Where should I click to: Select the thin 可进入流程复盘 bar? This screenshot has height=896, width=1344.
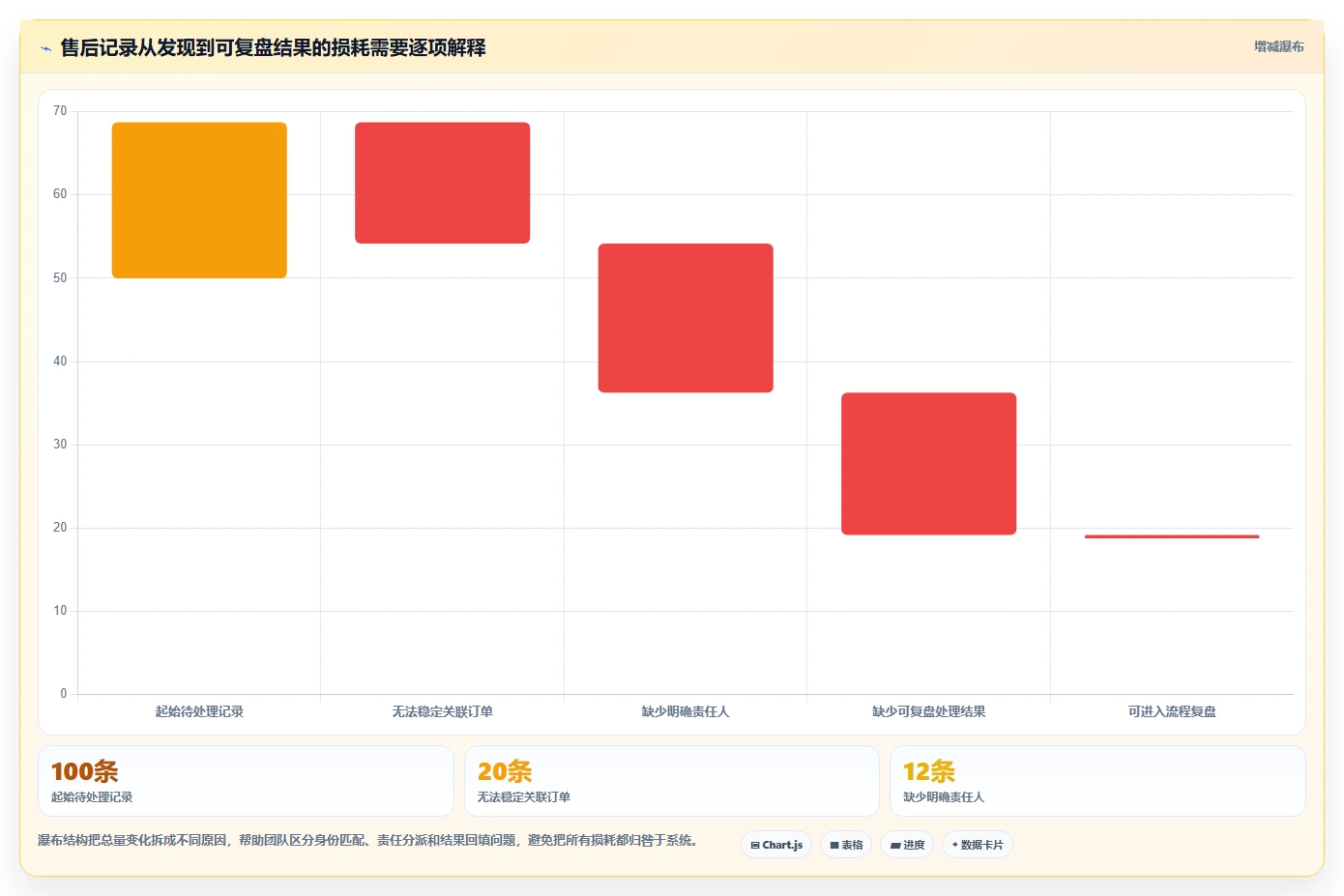1172,536
